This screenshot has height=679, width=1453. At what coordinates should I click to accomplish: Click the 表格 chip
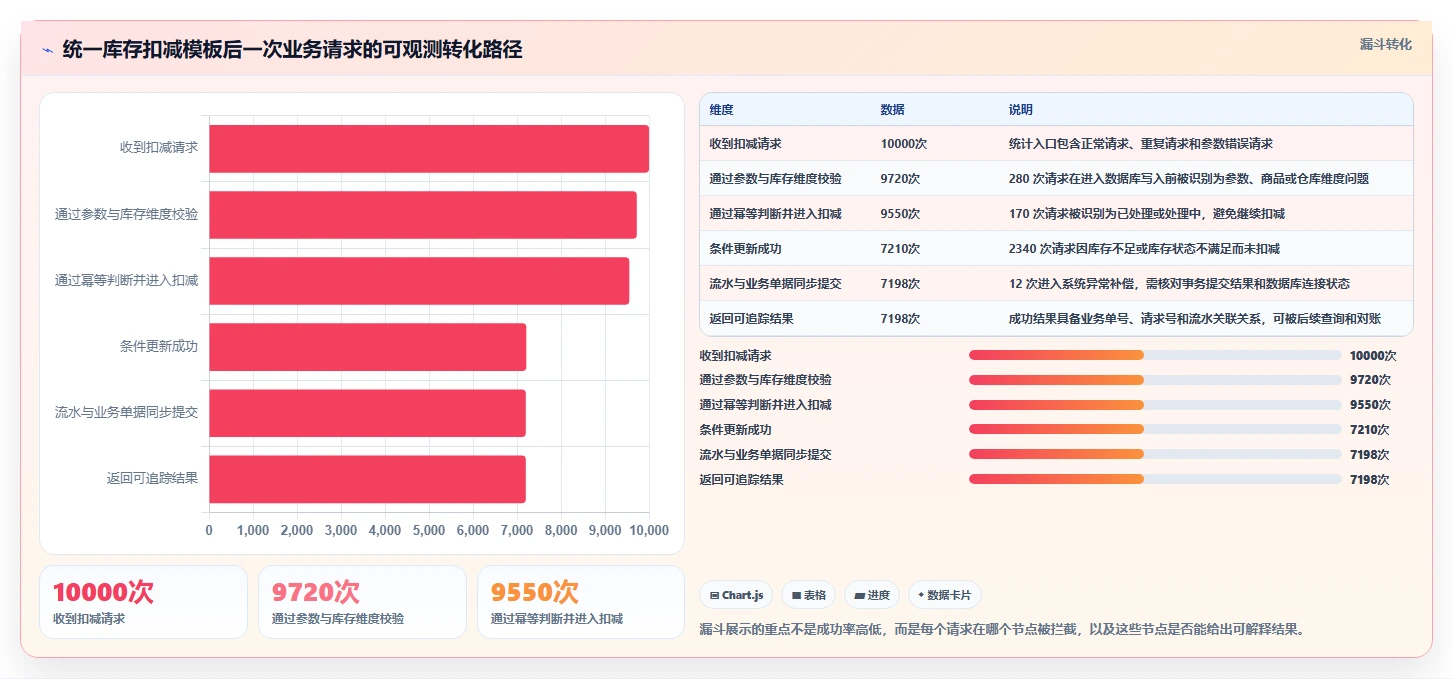[x=808, y=595]
